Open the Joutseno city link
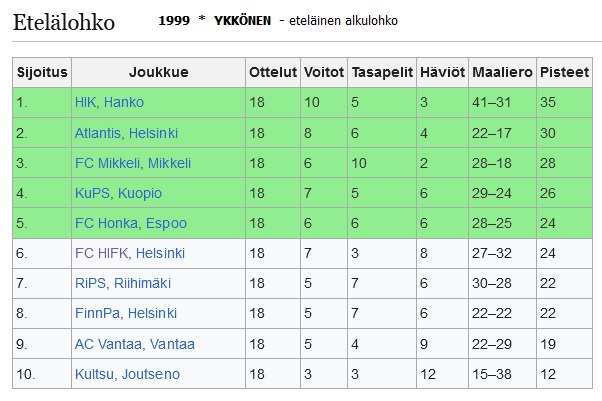 tap(150, 374)
